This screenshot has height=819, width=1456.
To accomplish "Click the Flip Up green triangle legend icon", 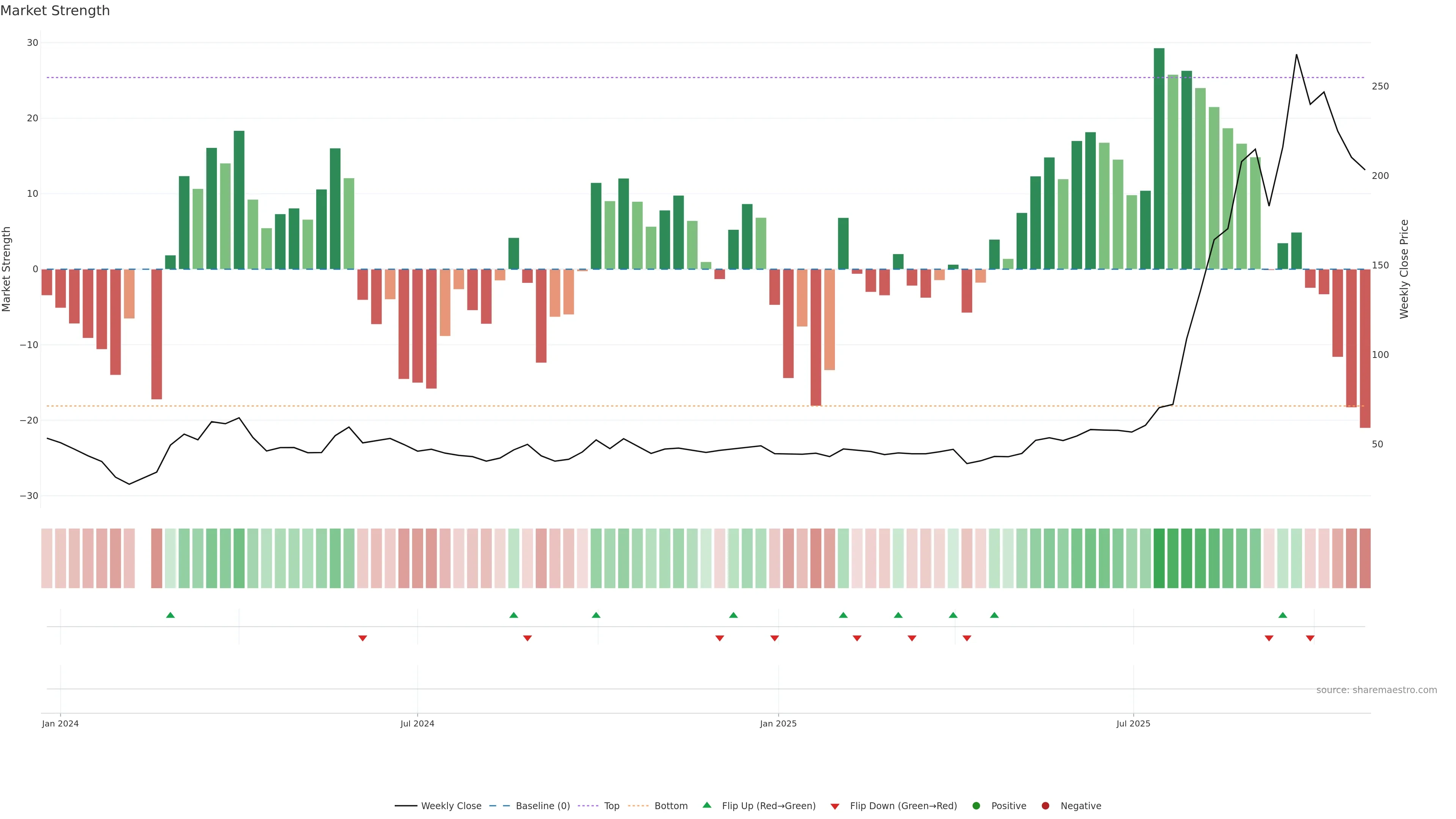I will tap(706, 805).
